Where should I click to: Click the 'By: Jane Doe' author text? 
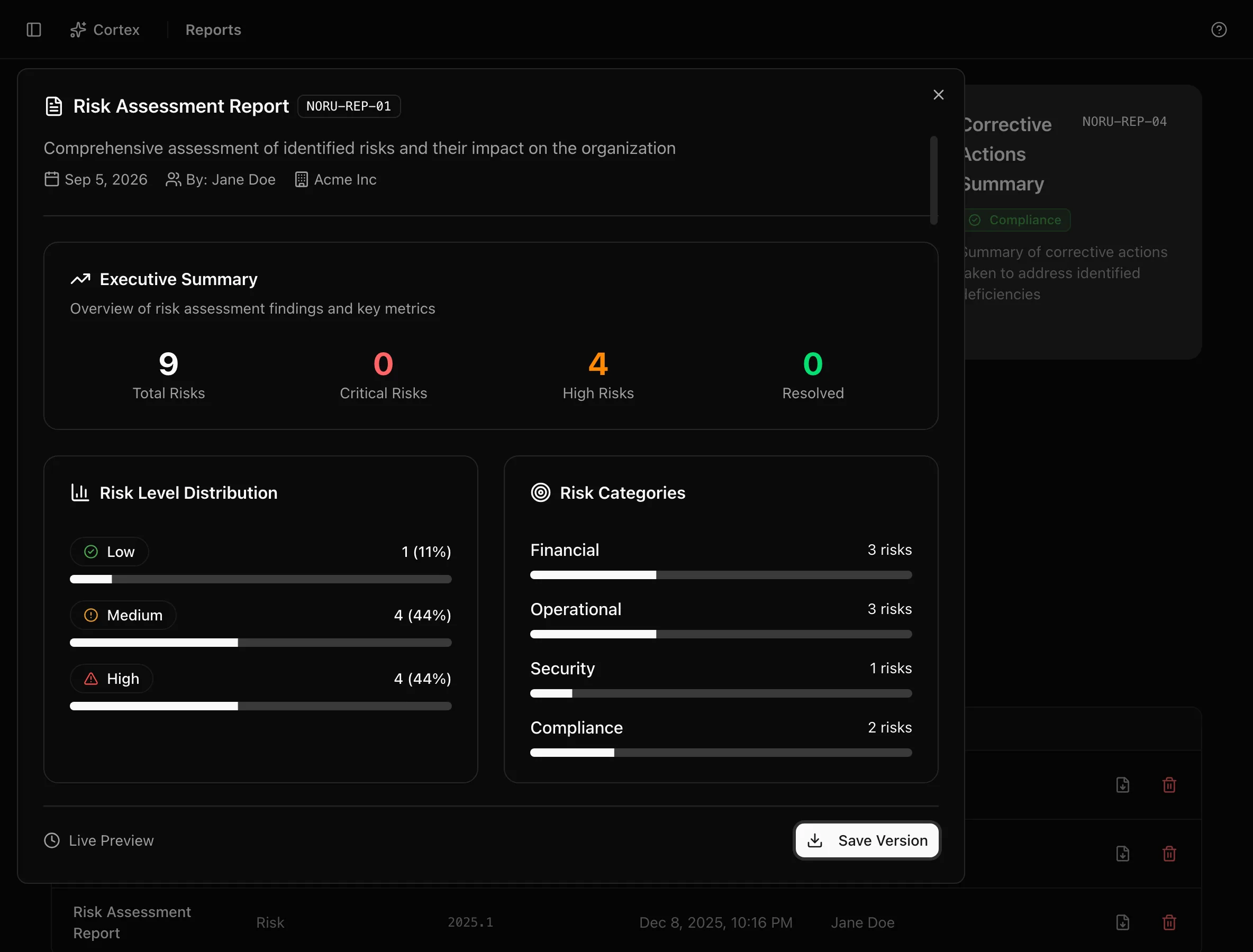[231, 179]
